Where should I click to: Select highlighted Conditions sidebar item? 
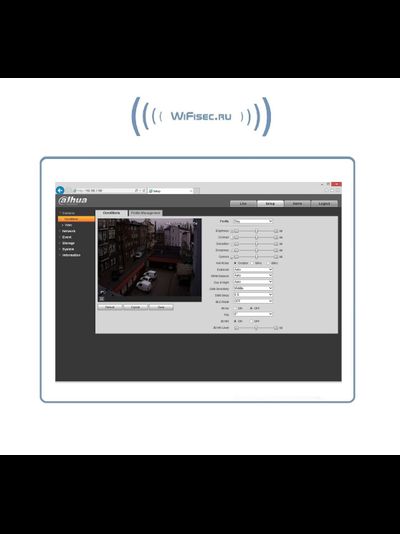click(x=76, y=219)
